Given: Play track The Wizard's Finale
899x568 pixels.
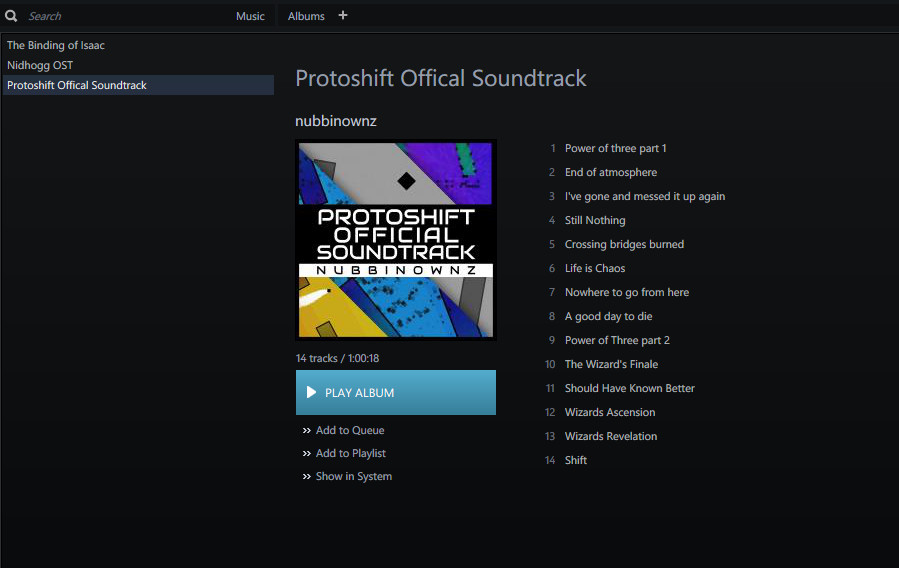Looking at the screenshot, I should (x=611, y=364).
